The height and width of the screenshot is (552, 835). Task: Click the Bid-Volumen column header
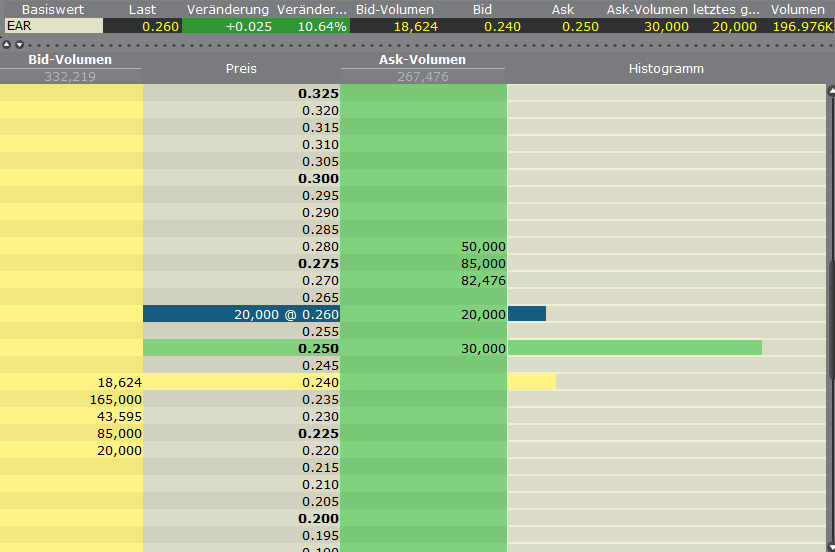[x=70, y=60]
